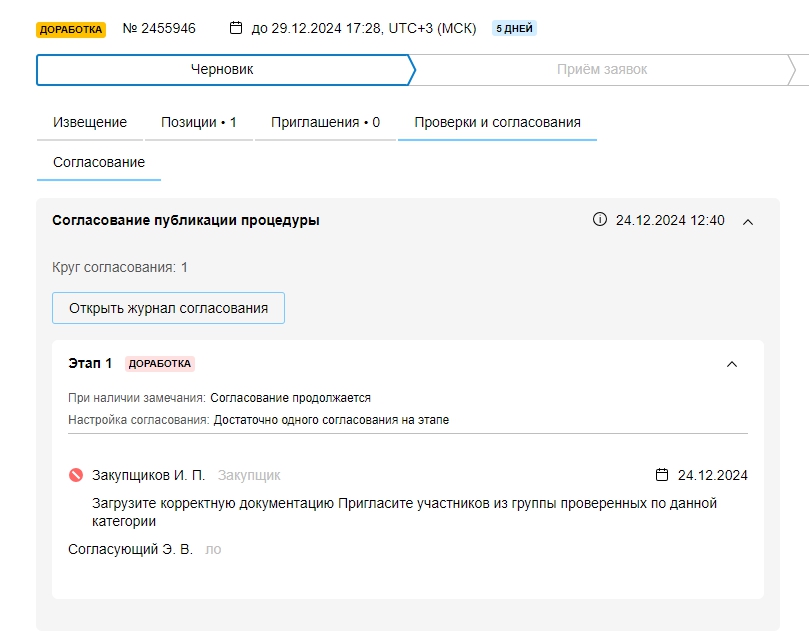Screen dimensions: 809x631
Task: Click the 5 ДНЕЙ remaining badge
Action: (514, 29)
